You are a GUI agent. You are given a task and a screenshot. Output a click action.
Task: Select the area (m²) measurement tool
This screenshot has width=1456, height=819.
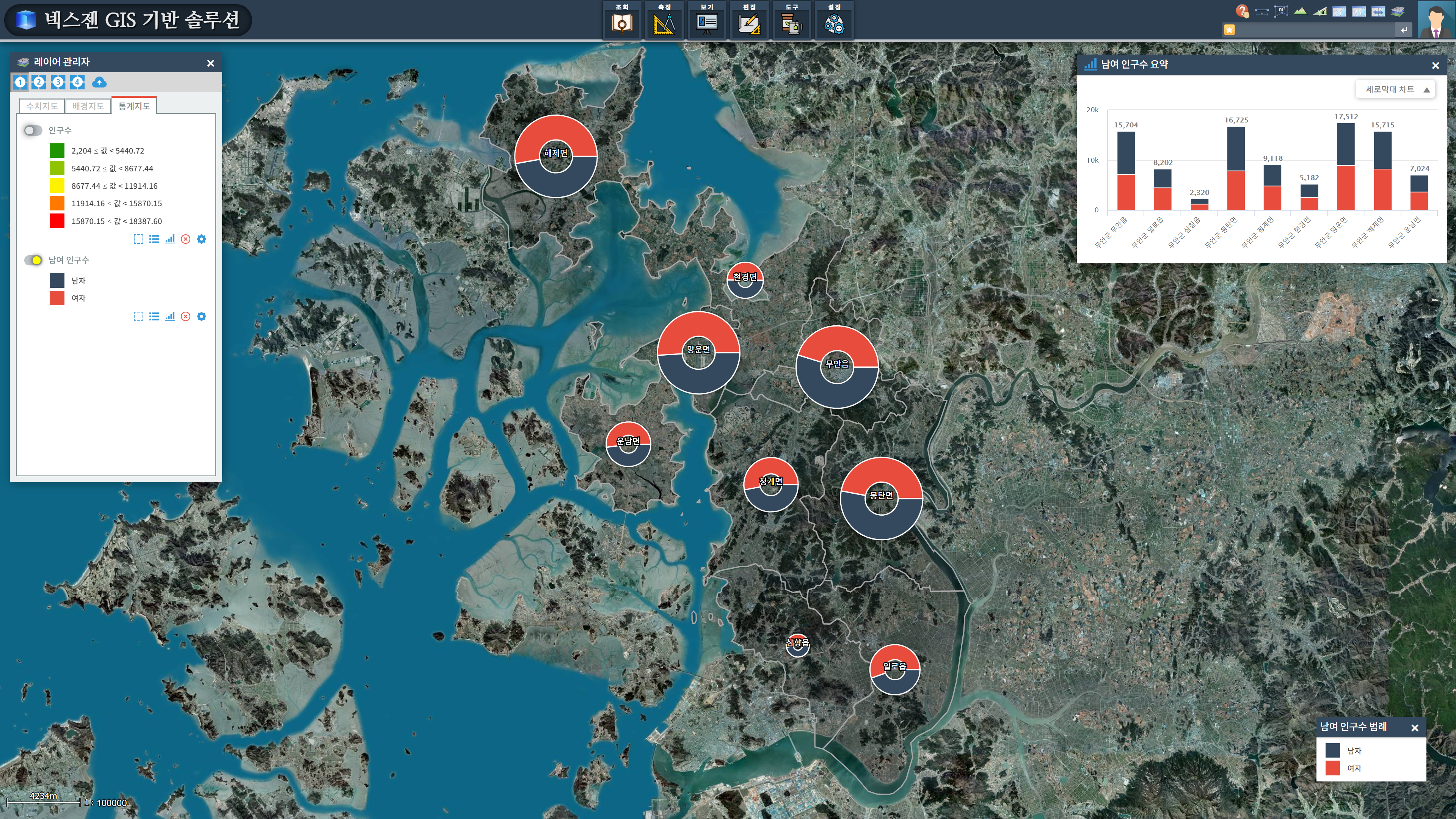click(x=1281, y=11)
